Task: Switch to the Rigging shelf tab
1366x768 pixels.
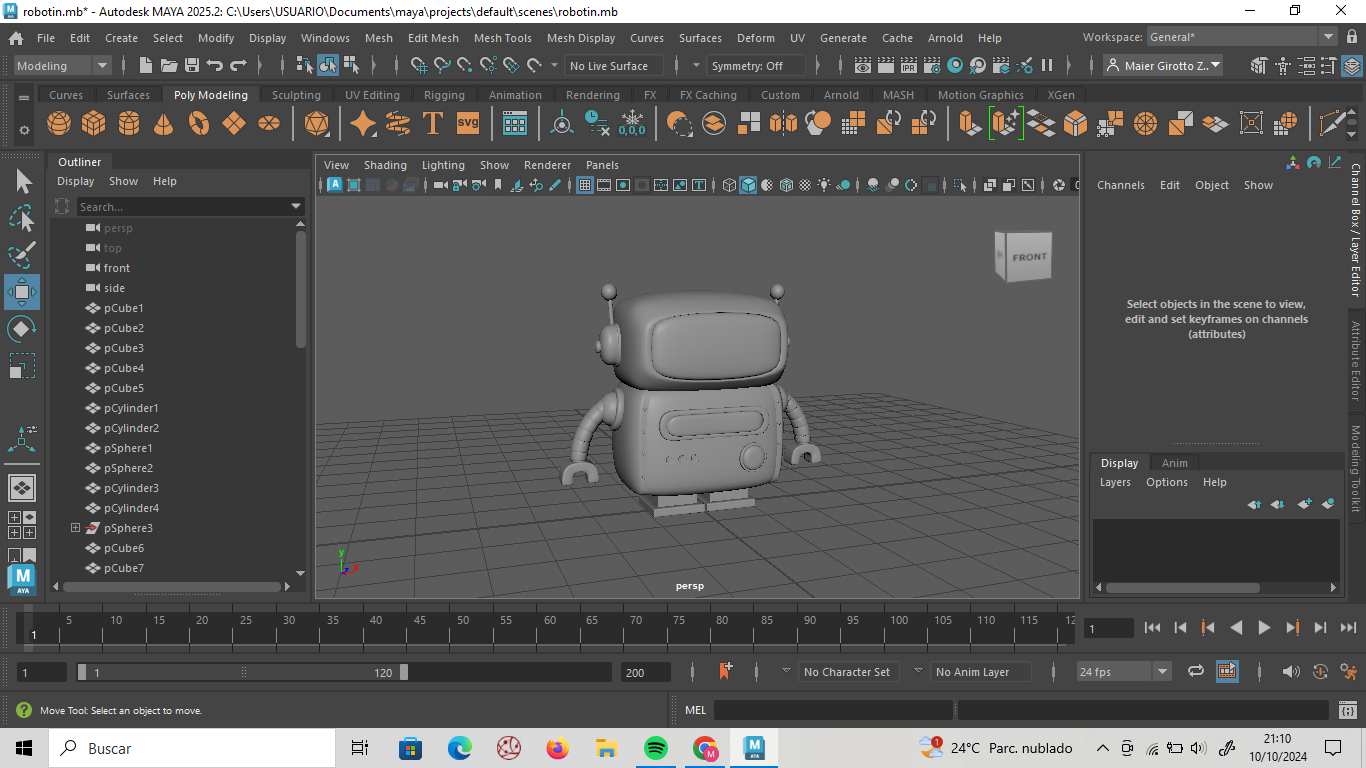Action: (x=444, y=95)
